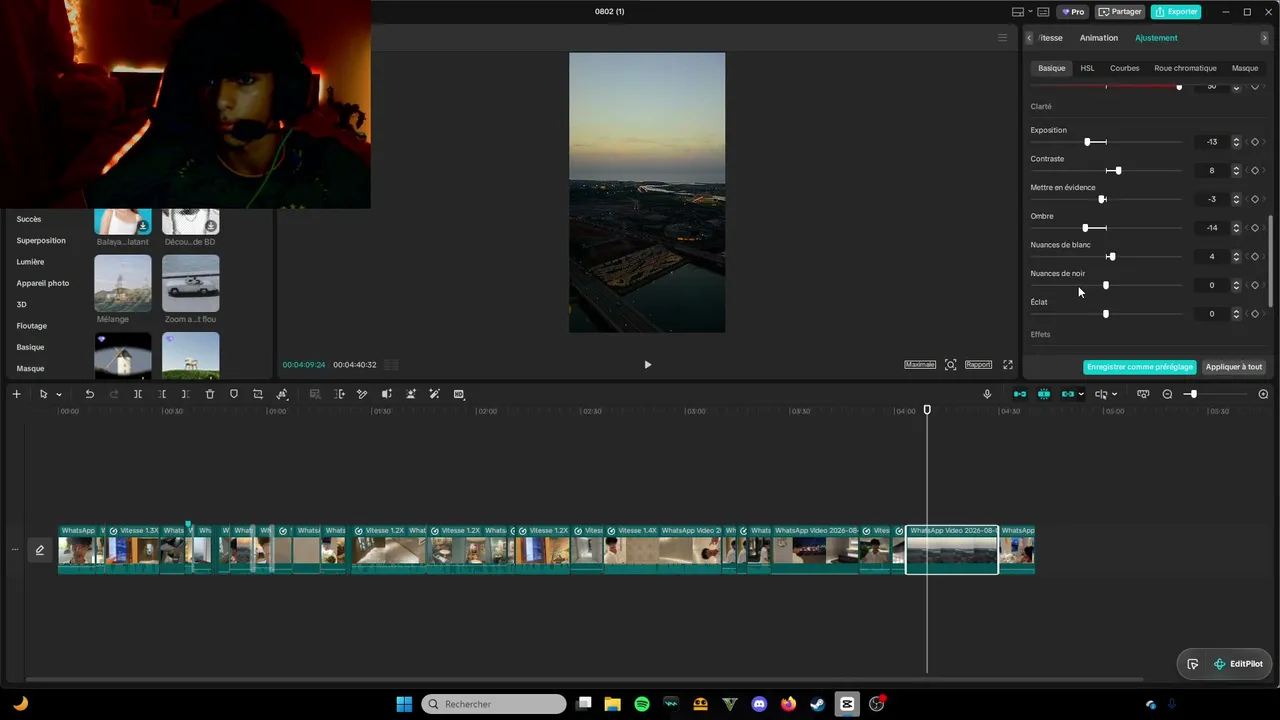
Task: Click the Windows Start button
Action: click(404, 704)
